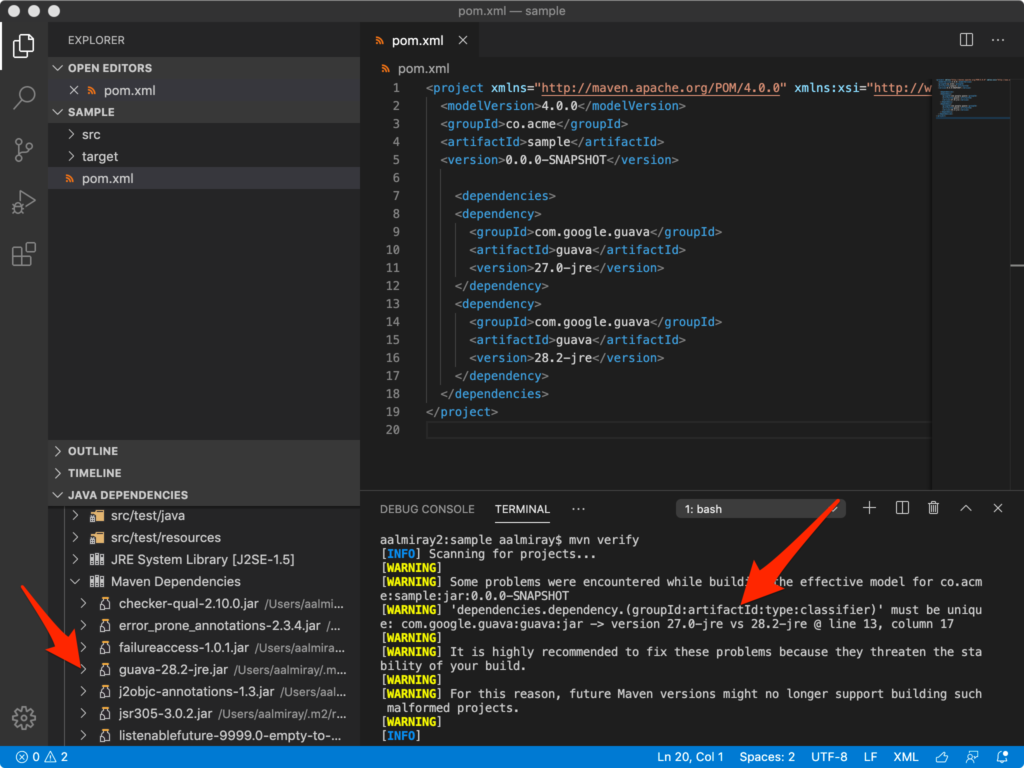Expand the OUTLINE section
The width and height of the screenshot is (1024, 768).
click(x=92, y=451)
